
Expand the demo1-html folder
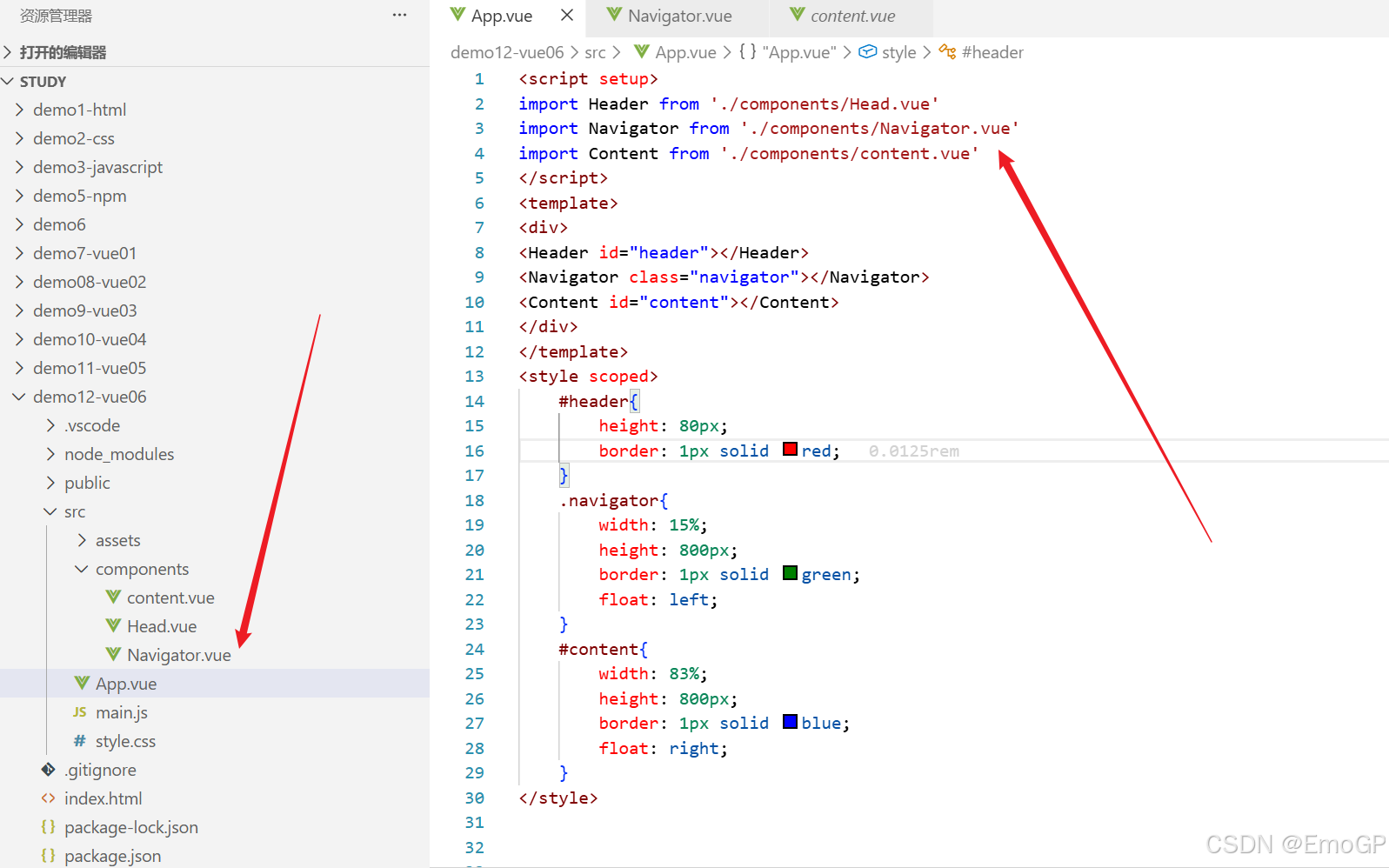coord(20,110)
